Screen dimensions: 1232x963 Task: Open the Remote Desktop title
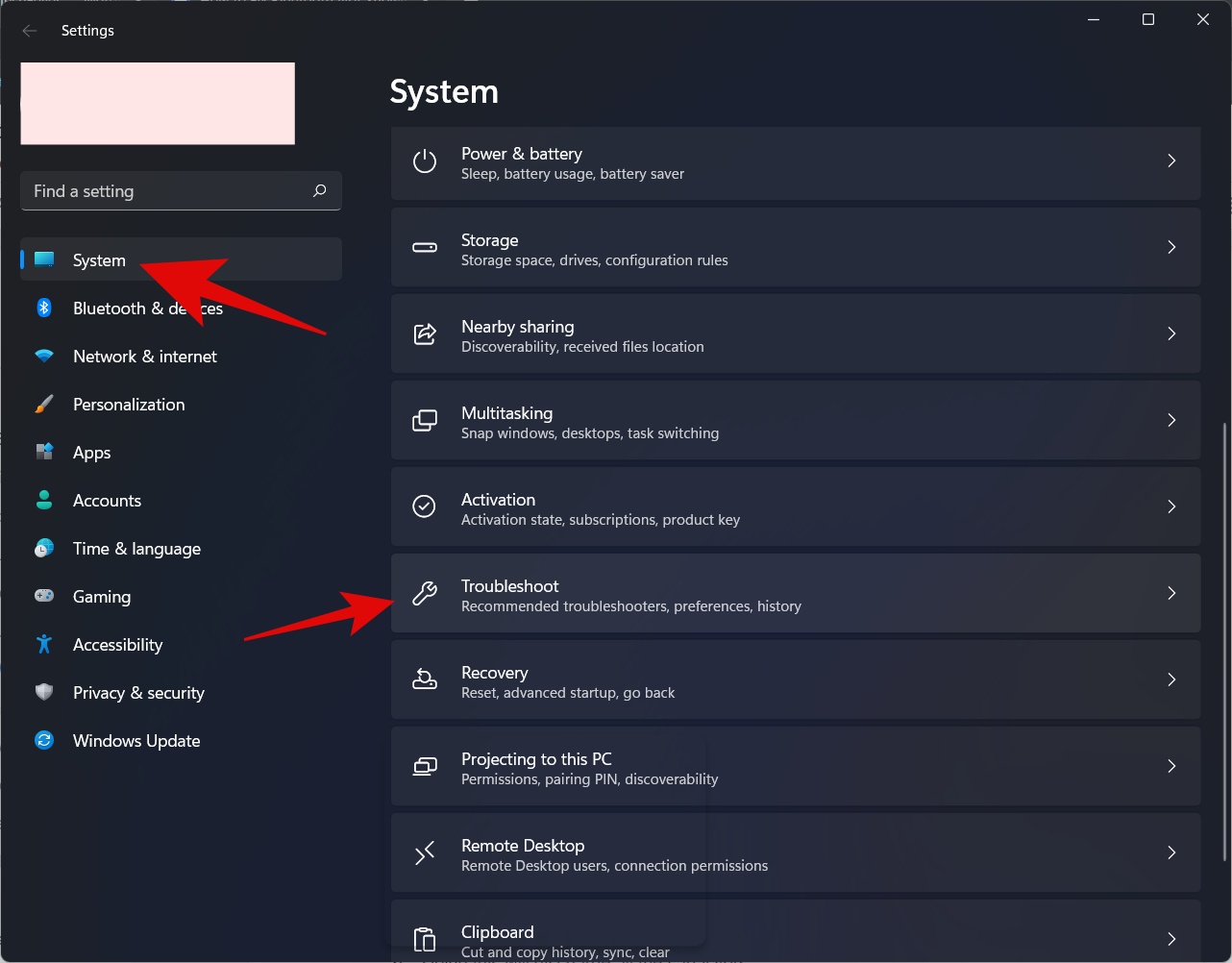point(523,846)
